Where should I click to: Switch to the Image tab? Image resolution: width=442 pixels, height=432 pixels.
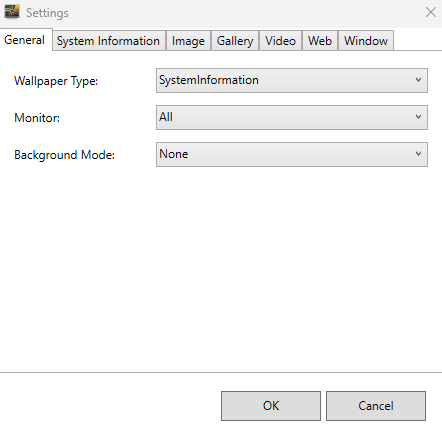pyautogui.click(x=188, y=41)
